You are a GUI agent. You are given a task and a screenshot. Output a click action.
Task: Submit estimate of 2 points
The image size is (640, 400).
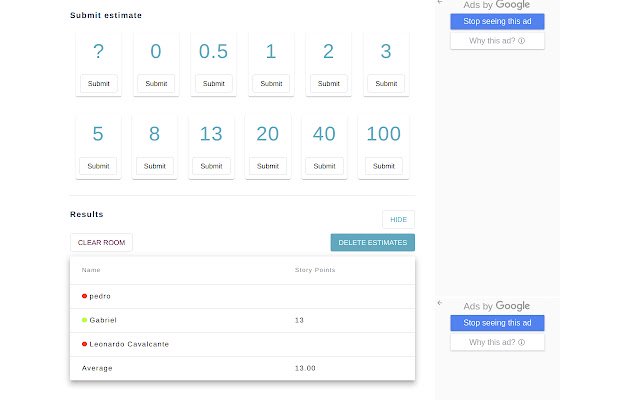[329, 84]
